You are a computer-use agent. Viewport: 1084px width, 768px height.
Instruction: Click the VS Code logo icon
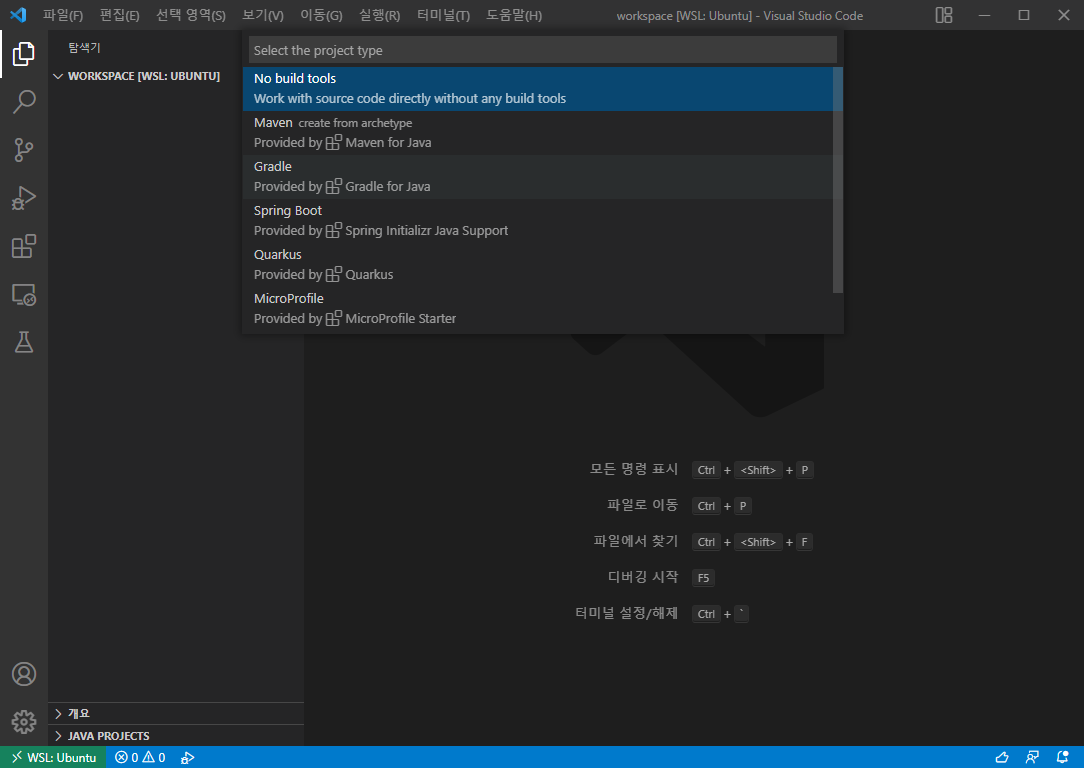click(x=19, y=15)
